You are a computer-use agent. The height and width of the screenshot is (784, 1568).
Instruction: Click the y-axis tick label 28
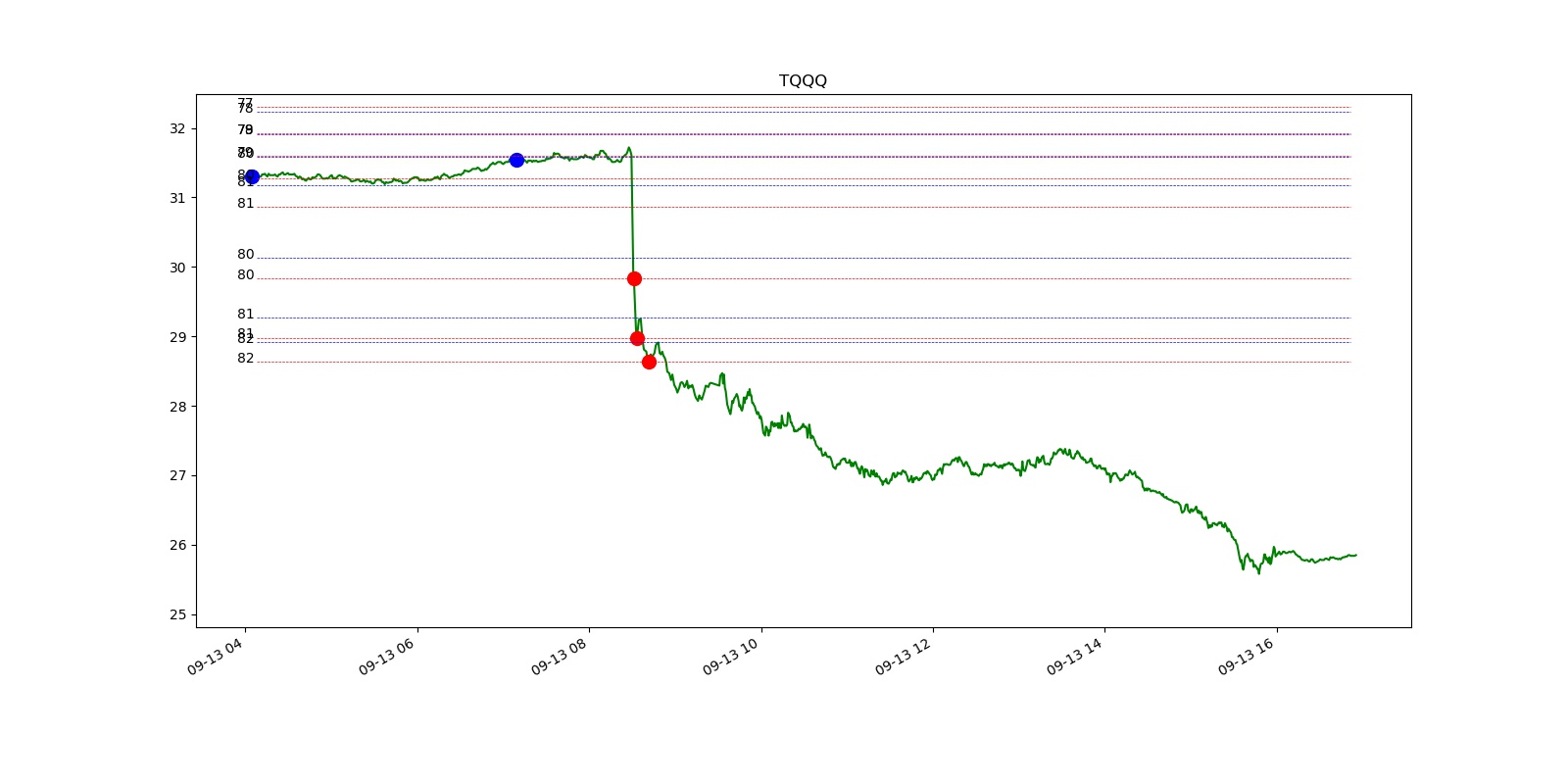pyautogui.click(x=177, y=407)
